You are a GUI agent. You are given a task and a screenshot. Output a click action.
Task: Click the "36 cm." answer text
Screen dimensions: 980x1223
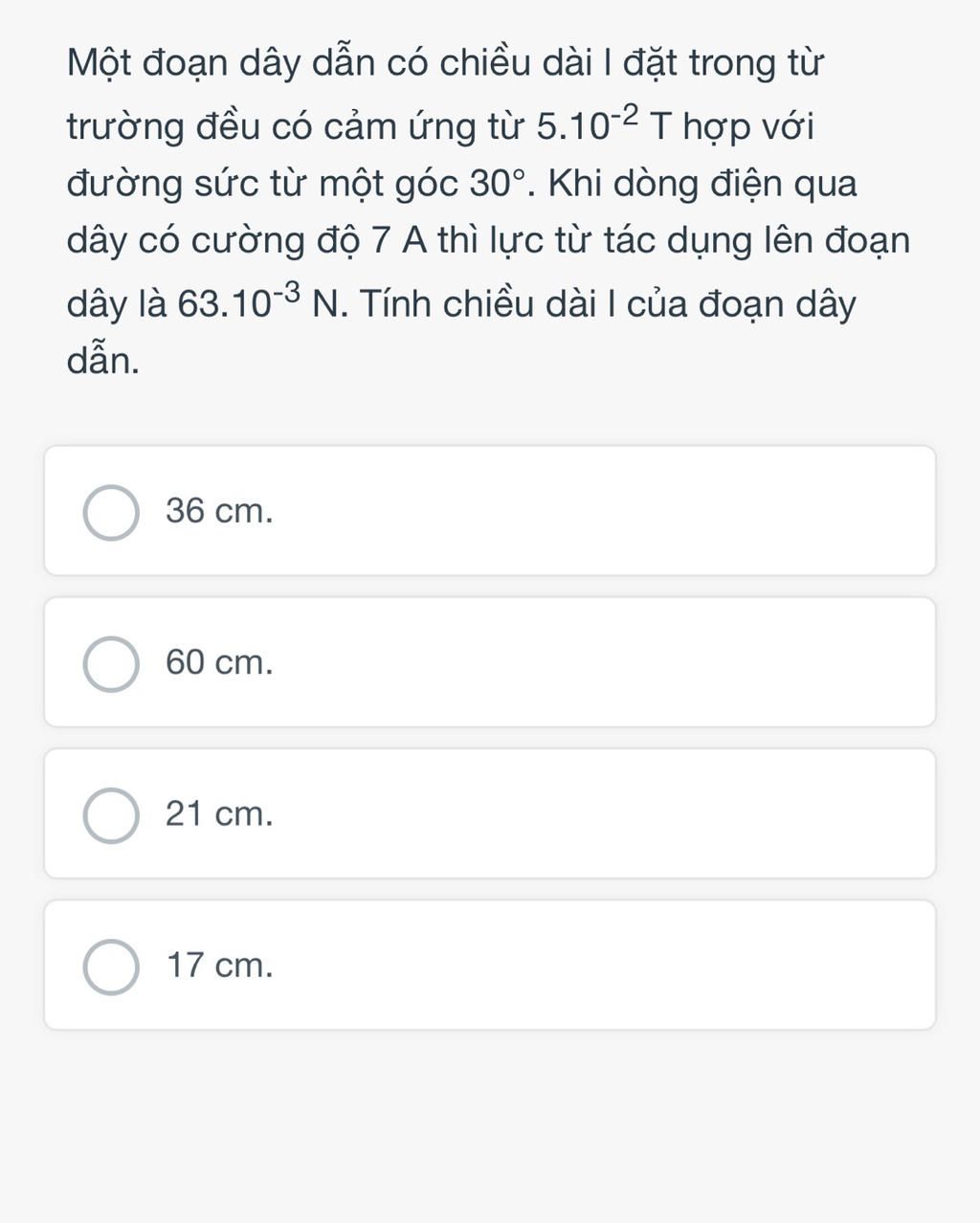219,512
